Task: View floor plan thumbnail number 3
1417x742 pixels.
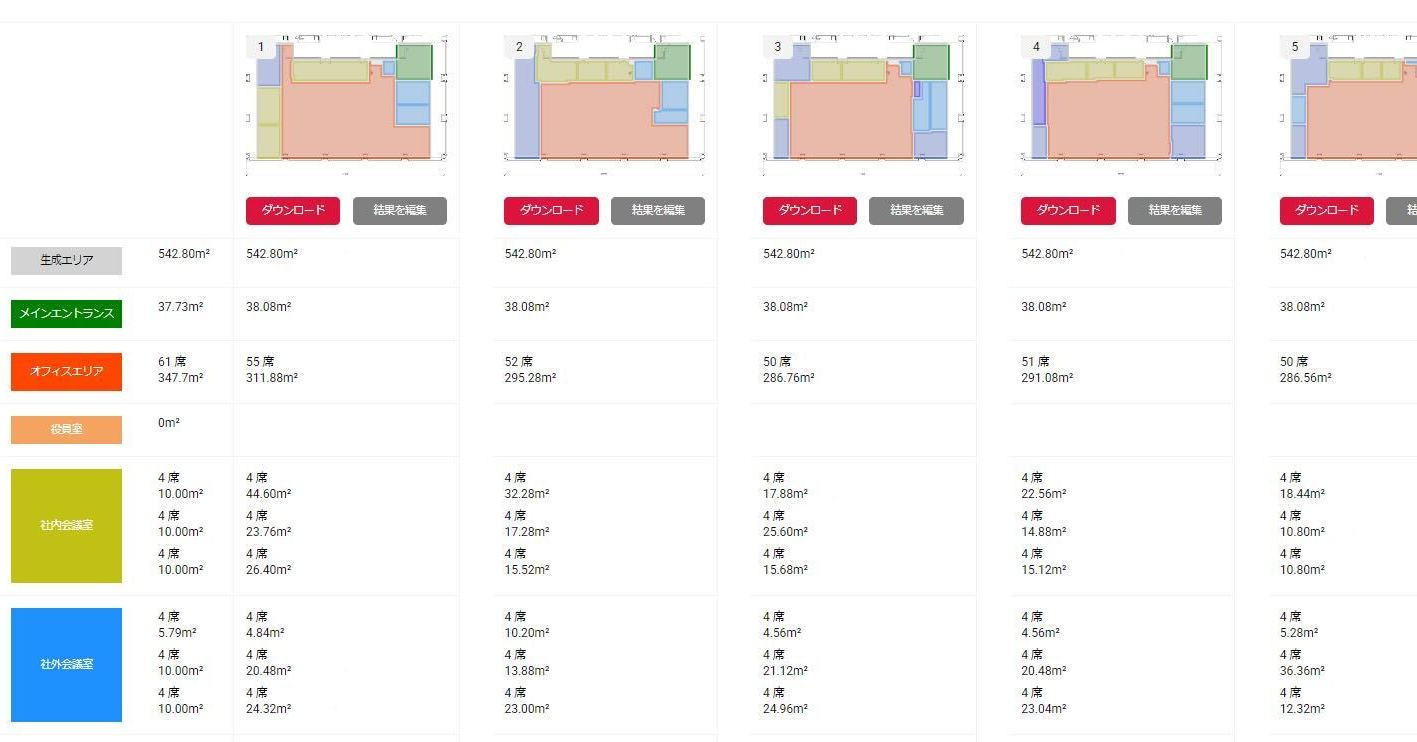Action: pos(862,102)
